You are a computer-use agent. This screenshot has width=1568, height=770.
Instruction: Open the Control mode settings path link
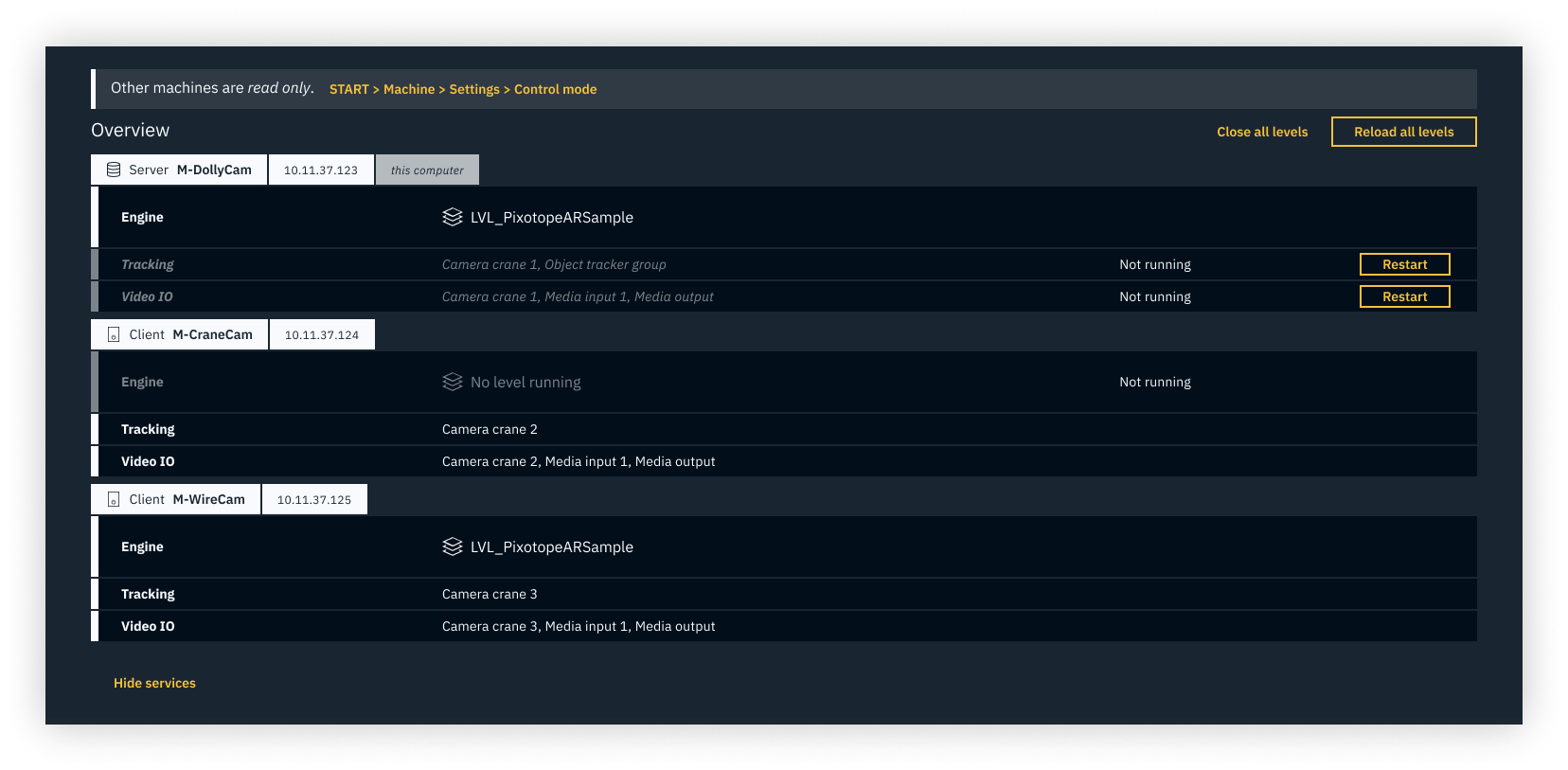click(x=462, y=89)
